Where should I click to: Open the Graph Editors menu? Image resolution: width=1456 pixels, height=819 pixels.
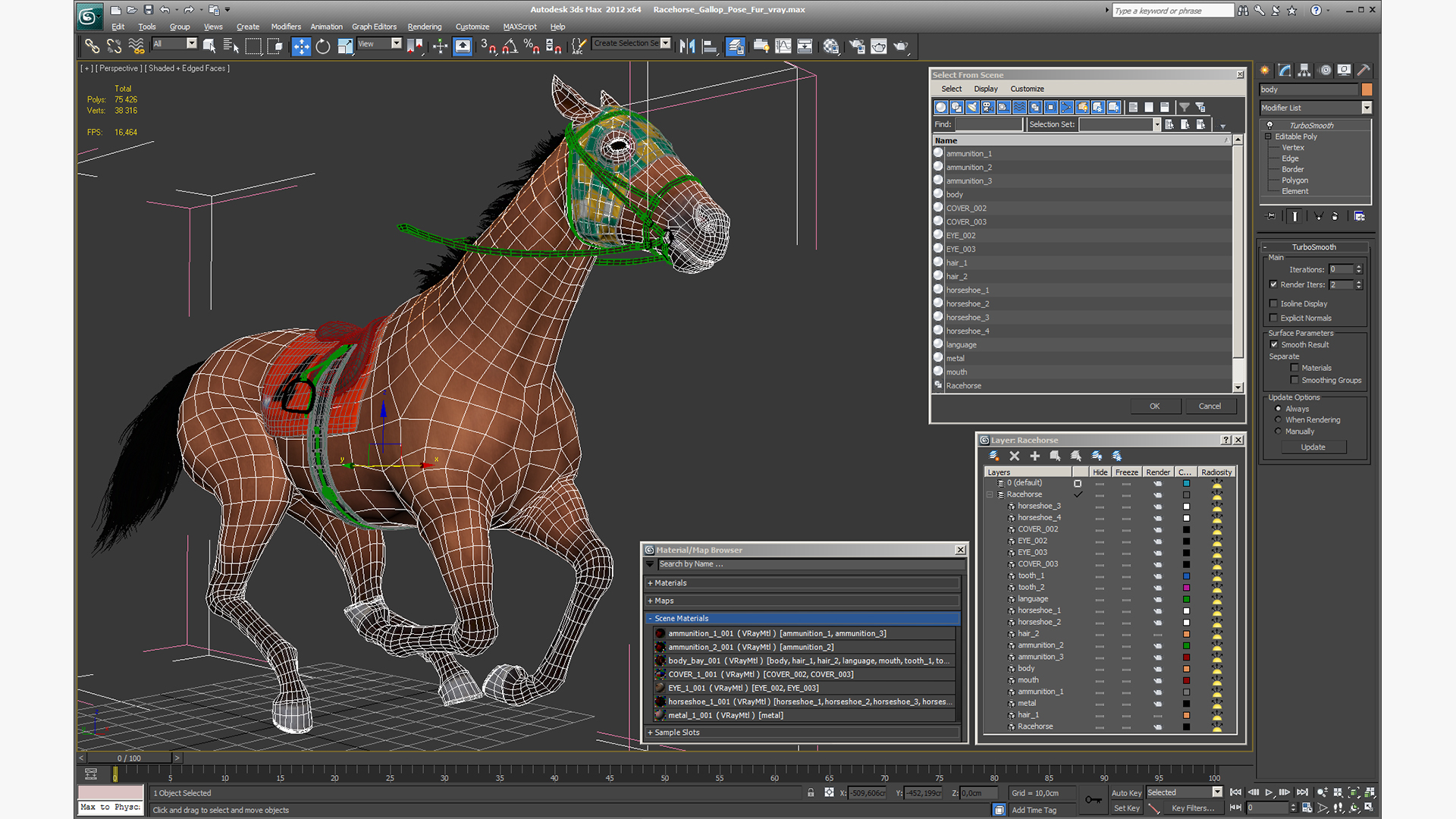[x=374, y=27]
